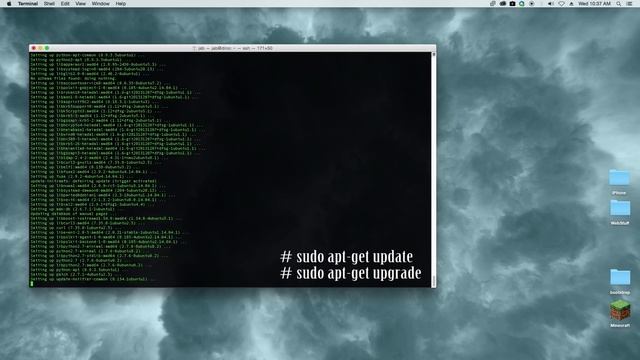The image size is (640, 360).
Task: Open the Apple menu
Action: coord(9,4)
